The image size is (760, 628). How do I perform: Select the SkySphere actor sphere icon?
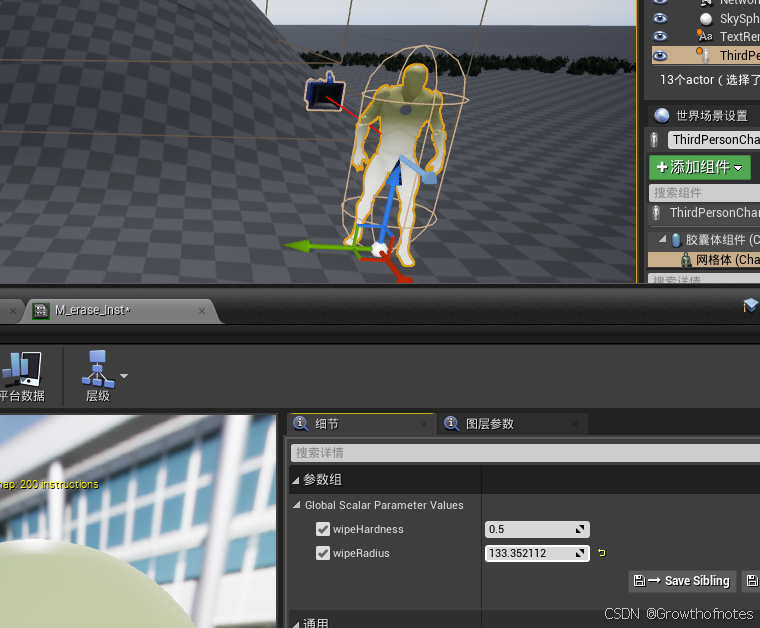point(706,19)
